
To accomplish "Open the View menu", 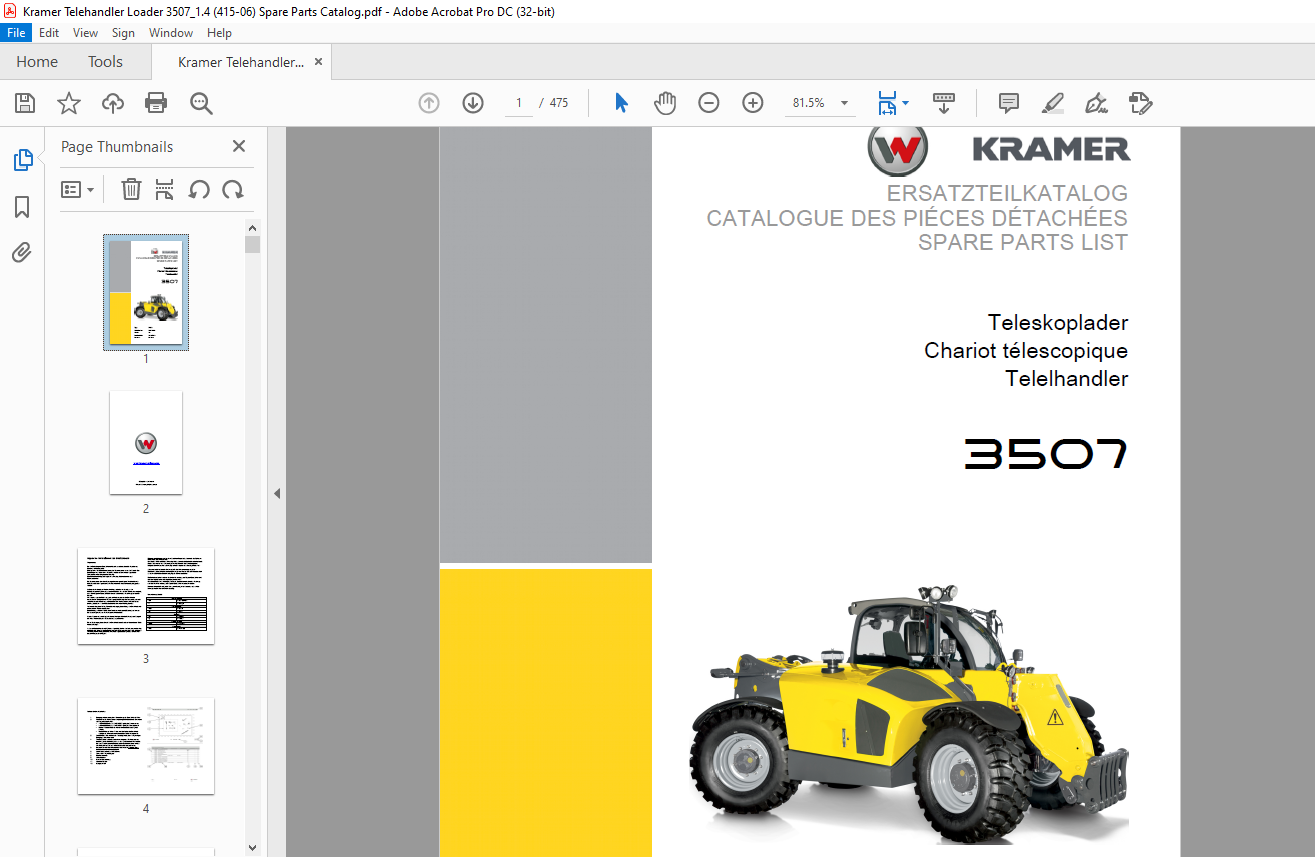I will pyautogui.click(x=86, y=33).
